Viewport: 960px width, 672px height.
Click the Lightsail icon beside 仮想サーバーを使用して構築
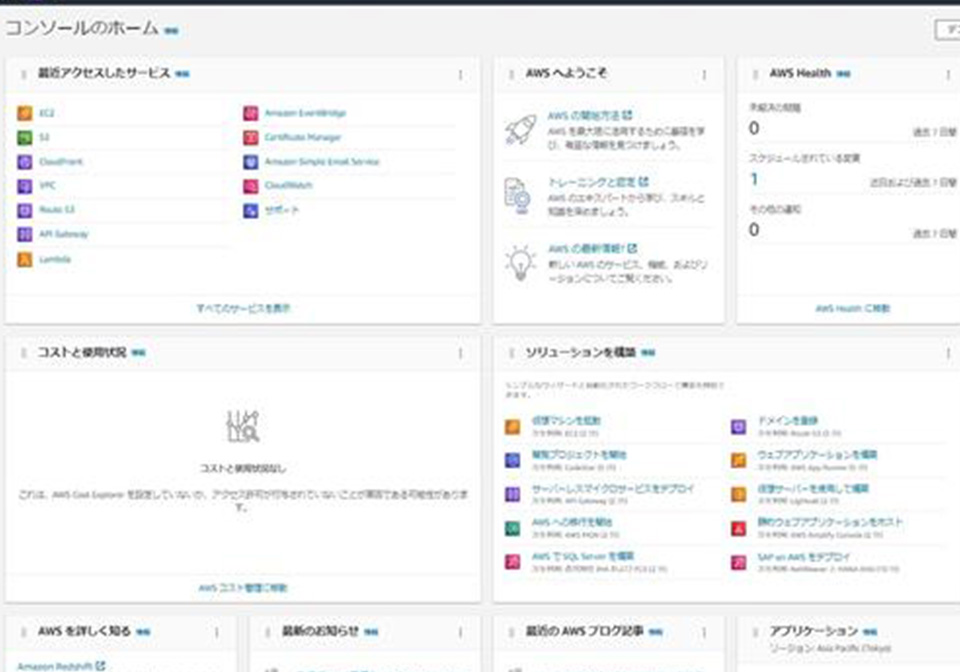(739, 494)
